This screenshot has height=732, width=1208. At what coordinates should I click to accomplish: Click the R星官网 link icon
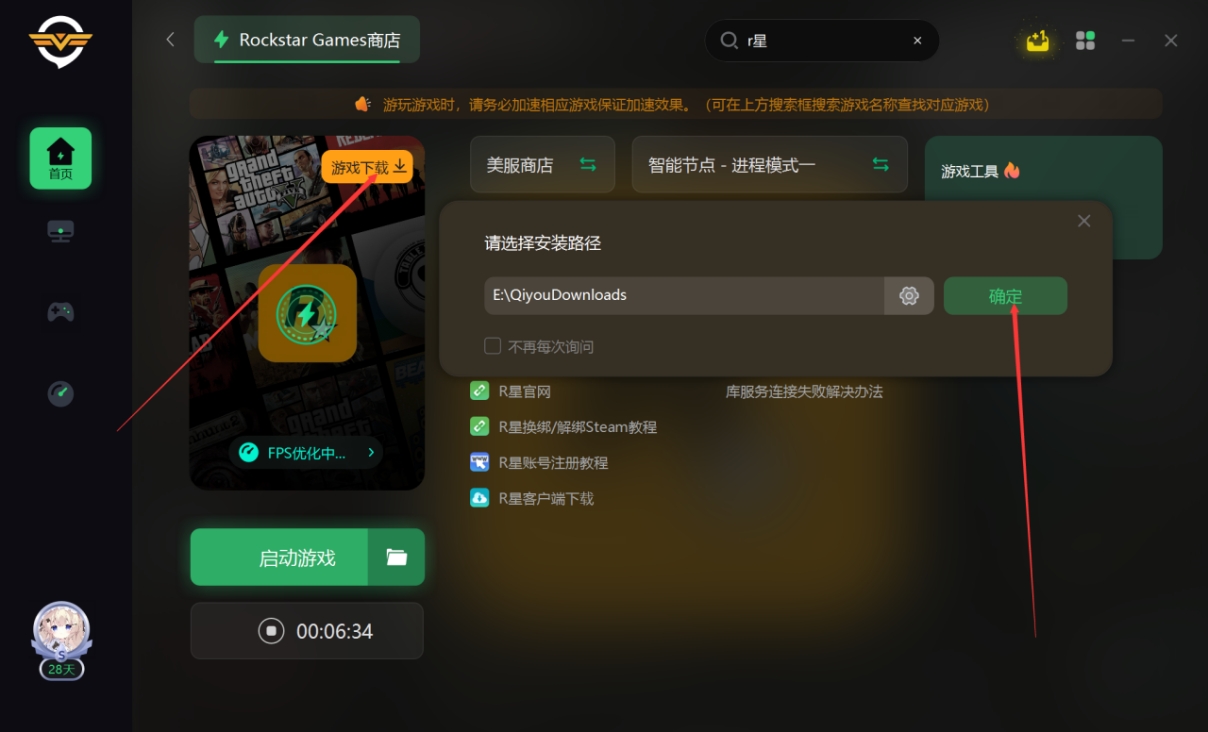pos(480,391)
